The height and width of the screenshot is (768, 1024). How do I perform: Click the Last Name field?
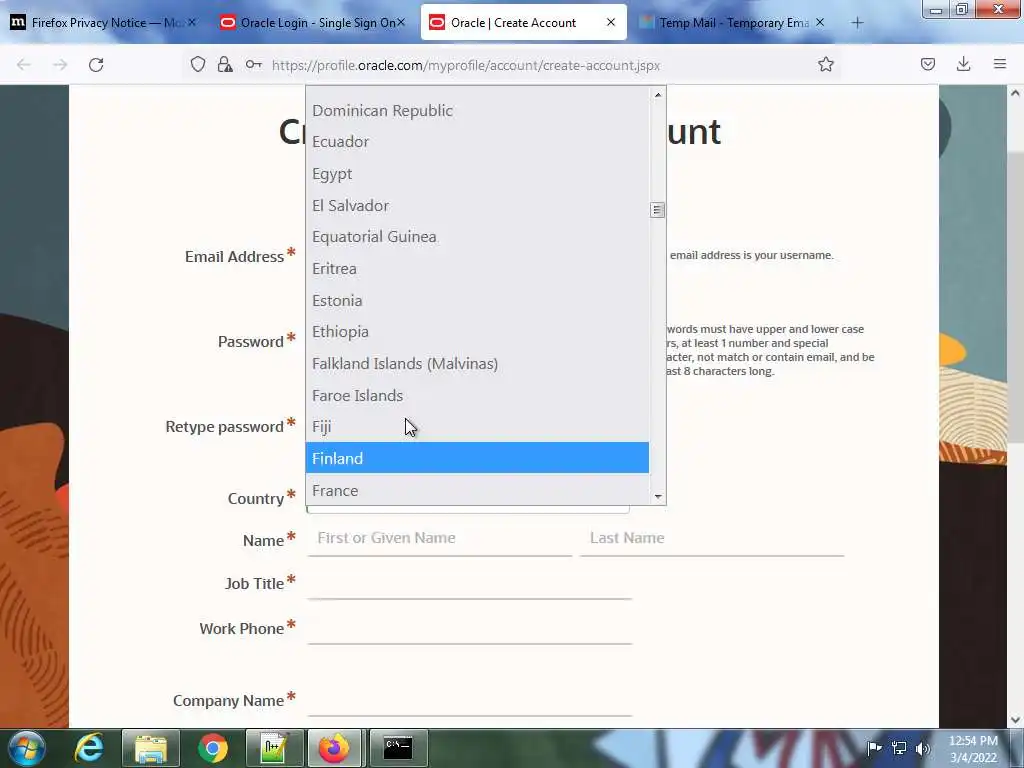coord(712,538)
